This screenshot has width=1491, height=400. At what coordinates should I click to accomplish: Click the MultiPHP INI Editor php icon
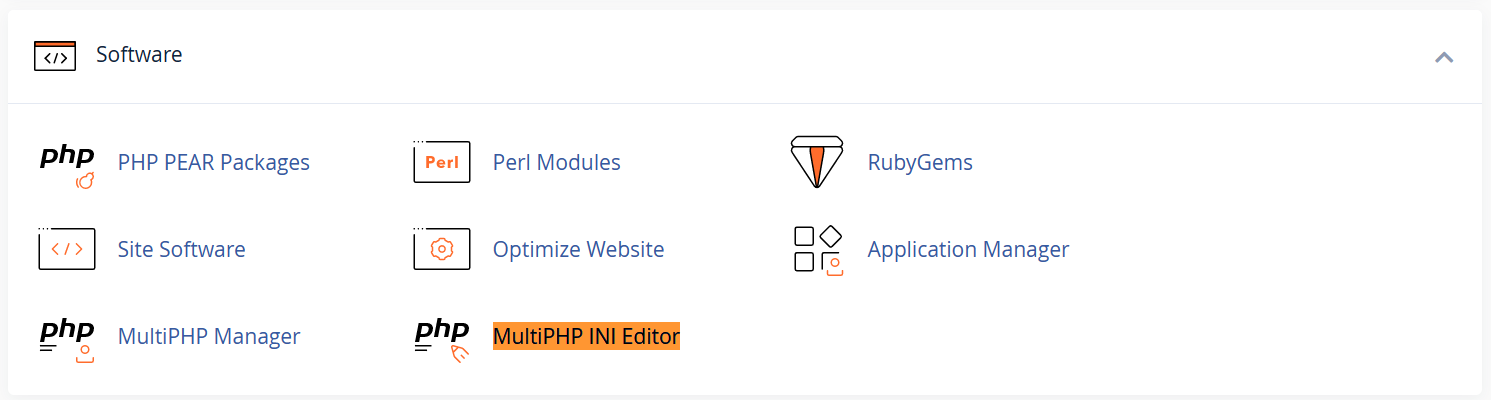tap(442, 340)
